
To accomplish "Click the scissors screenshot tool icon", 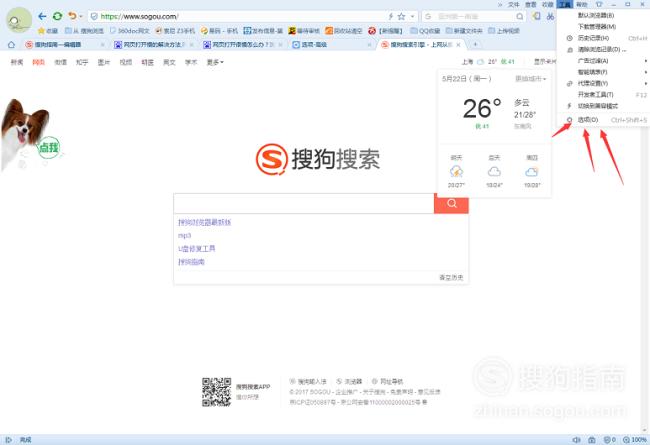I will pos(550,16).
